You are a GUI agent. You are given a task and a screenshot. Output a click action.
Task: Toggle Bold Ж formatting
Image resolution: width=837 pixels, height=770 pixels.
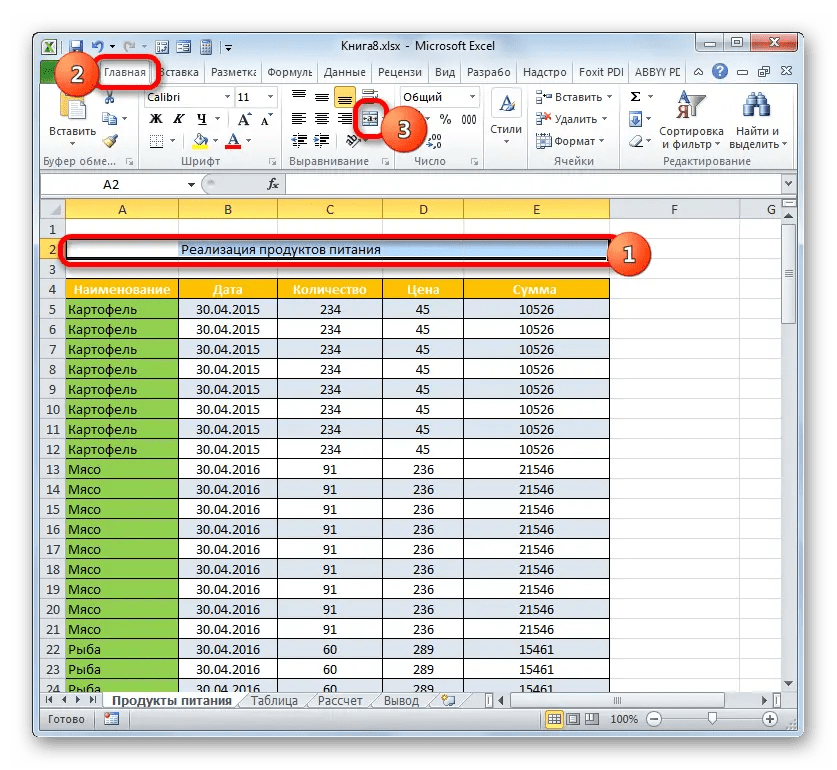(x=156, y=119)
